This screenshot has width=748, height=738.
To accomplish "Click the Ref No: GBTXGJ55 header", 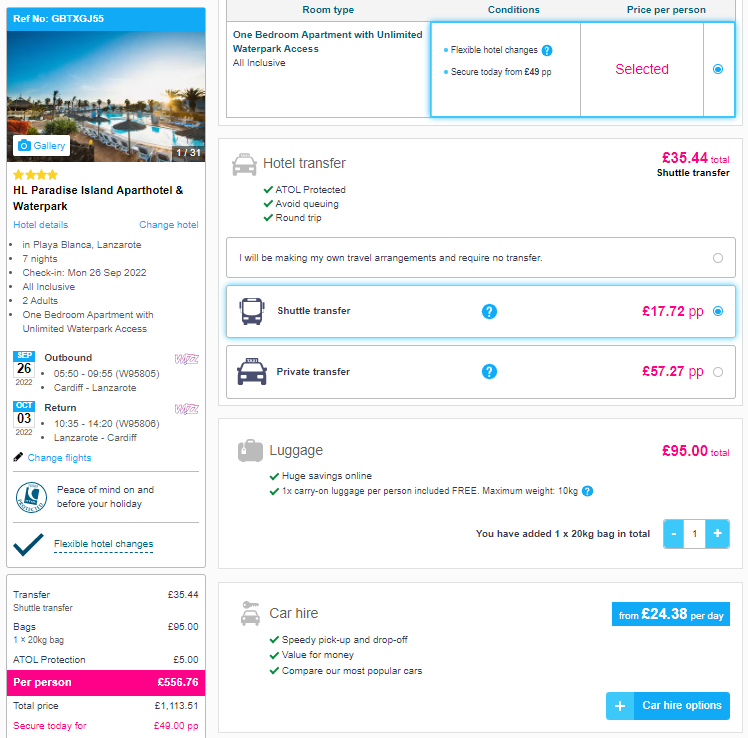I will coord(106,19).
